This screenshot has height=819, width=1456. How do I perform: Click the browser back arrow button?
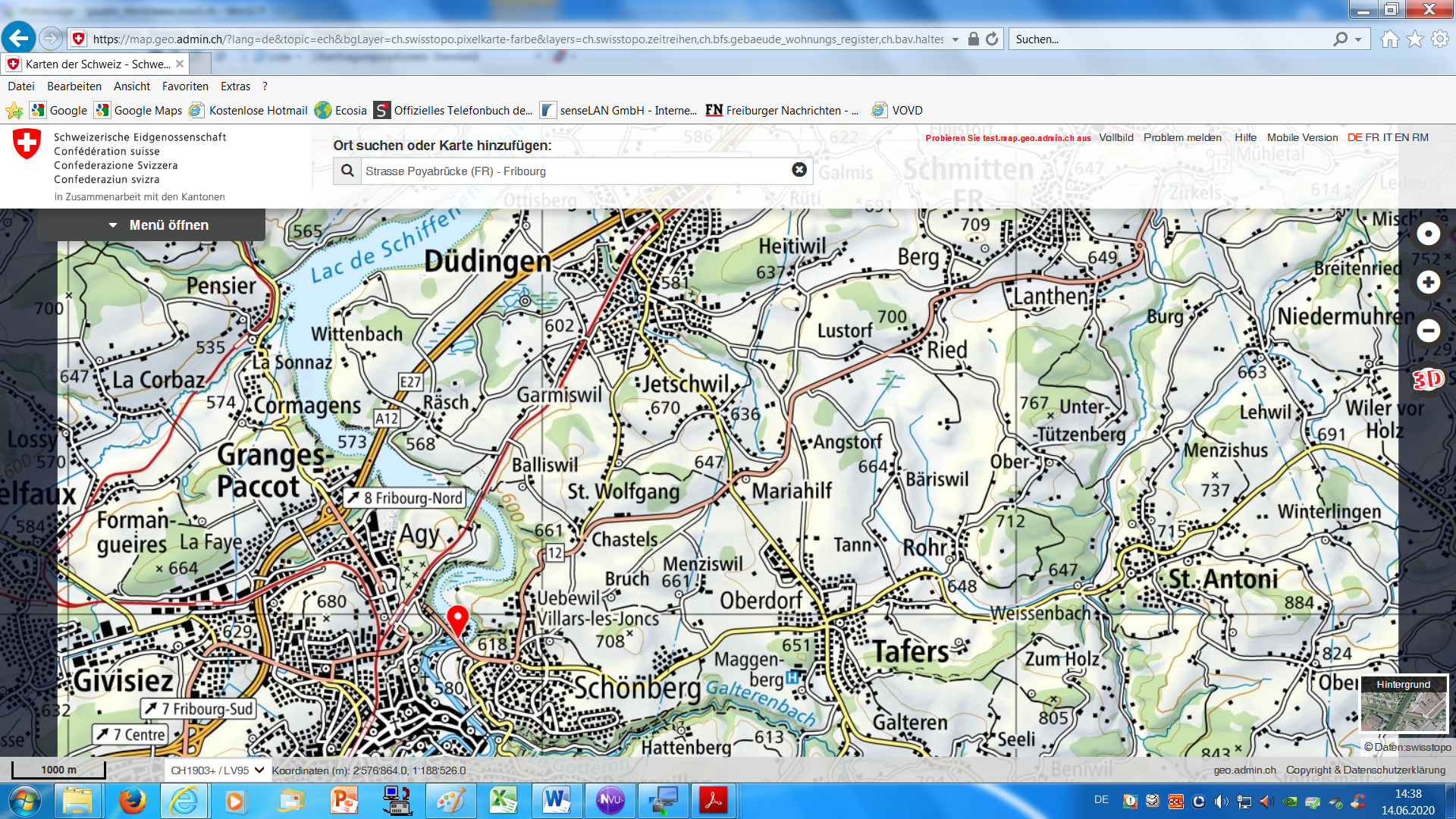point(19,38)
